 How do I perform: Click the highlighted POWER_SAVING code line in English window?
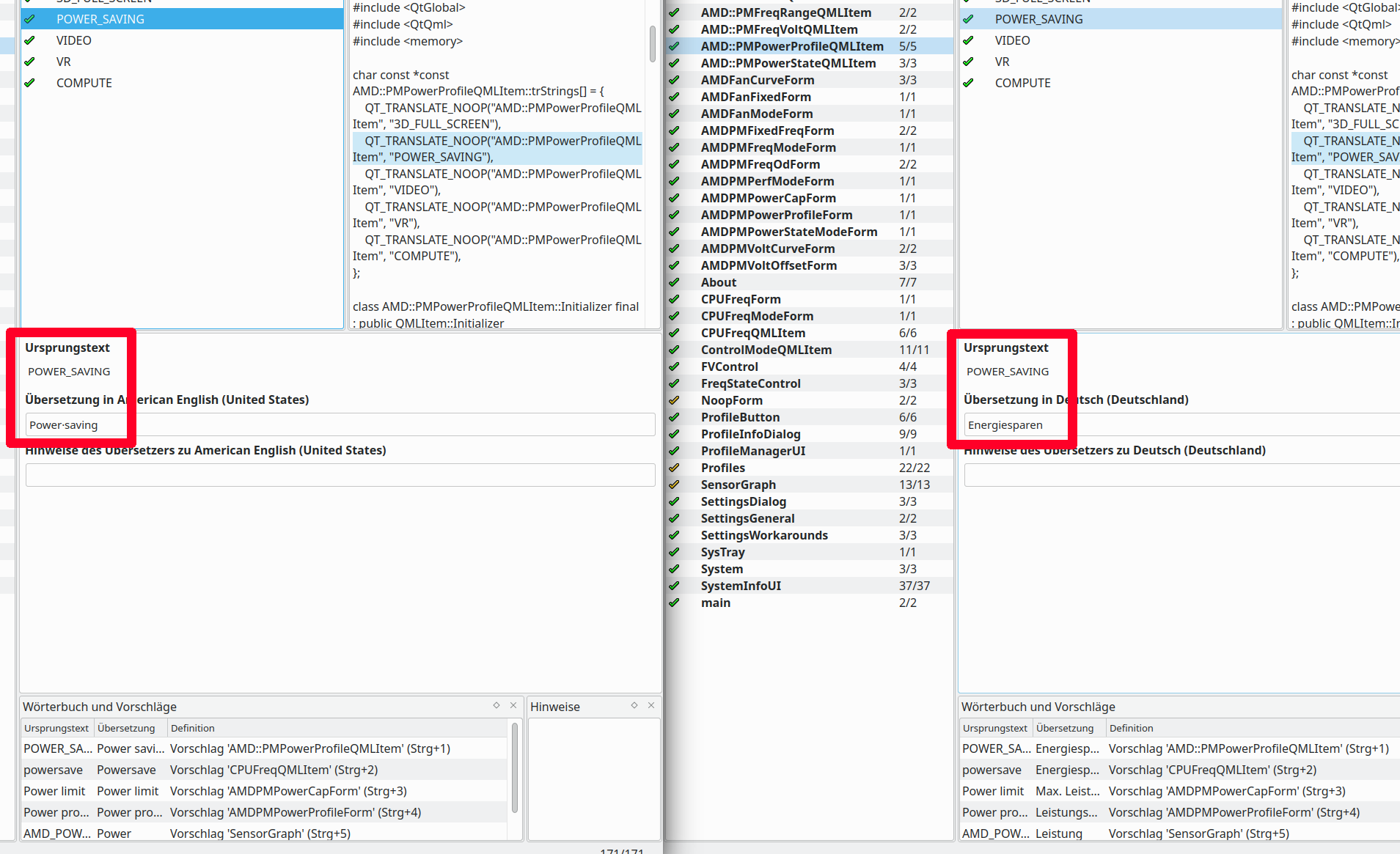coord(497,149)
